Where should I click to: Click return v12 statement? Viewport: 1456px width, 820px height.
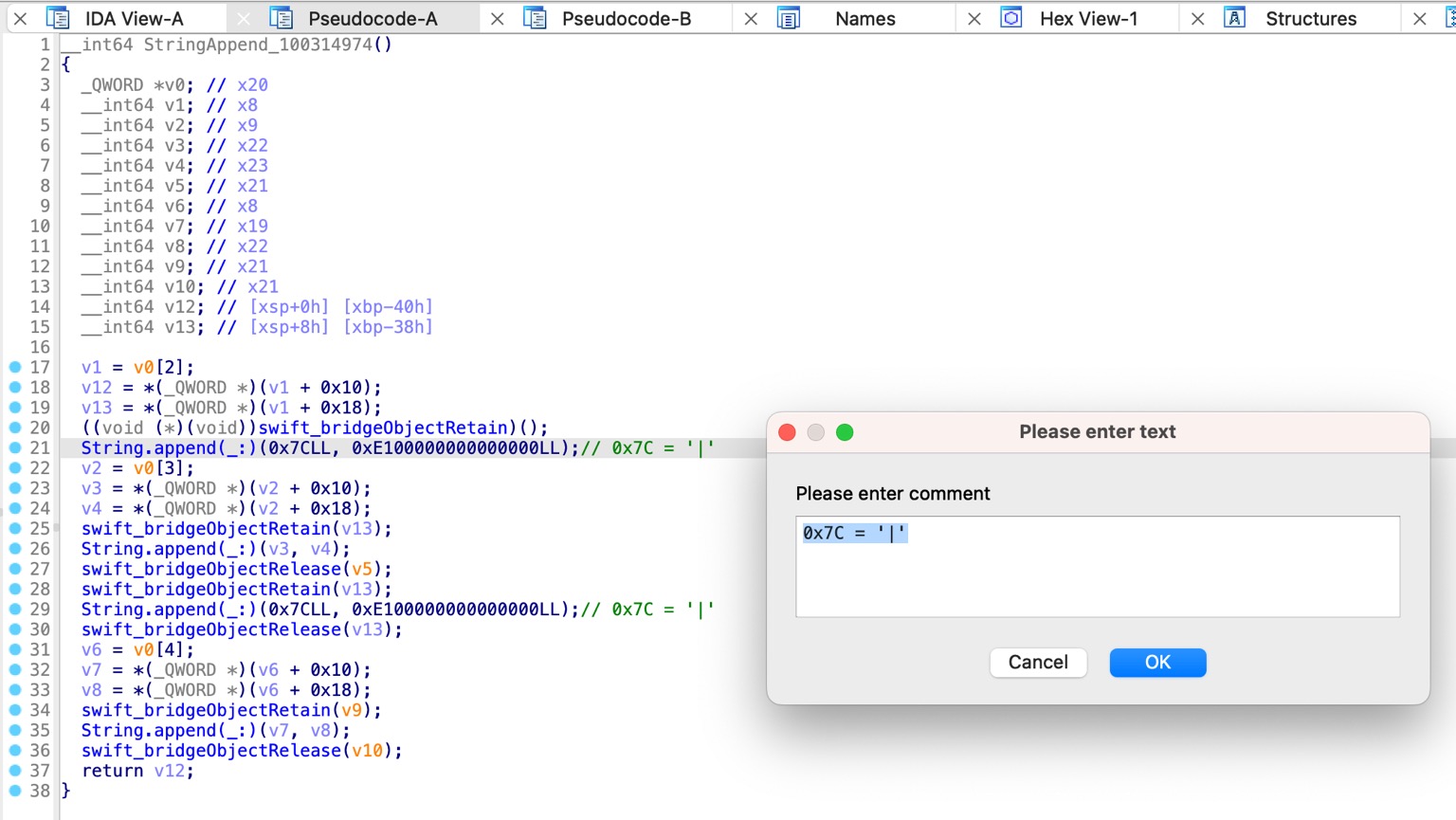click(x=137, y=771)
